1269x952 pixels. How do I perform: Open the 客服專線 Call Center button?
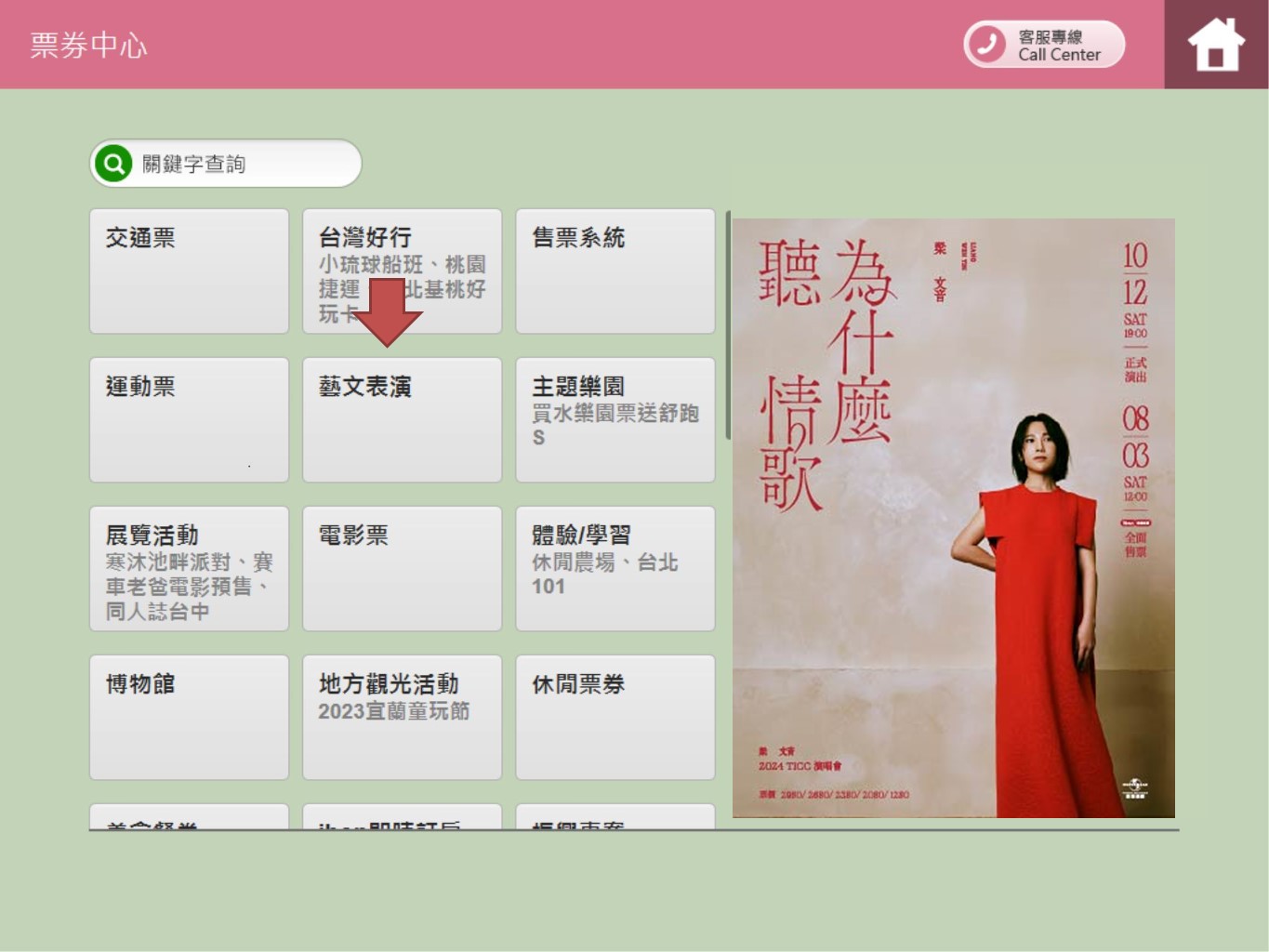[1044, 45]
